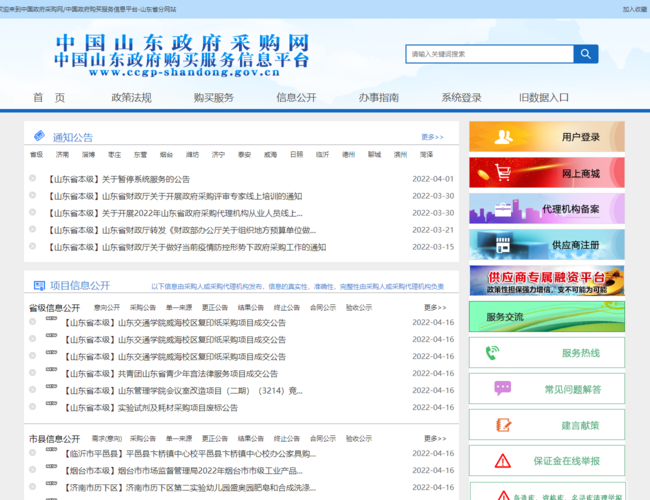Select 单一来源 tab under 市县信息公开
This screenshot has height=500, width=650.
179,438
